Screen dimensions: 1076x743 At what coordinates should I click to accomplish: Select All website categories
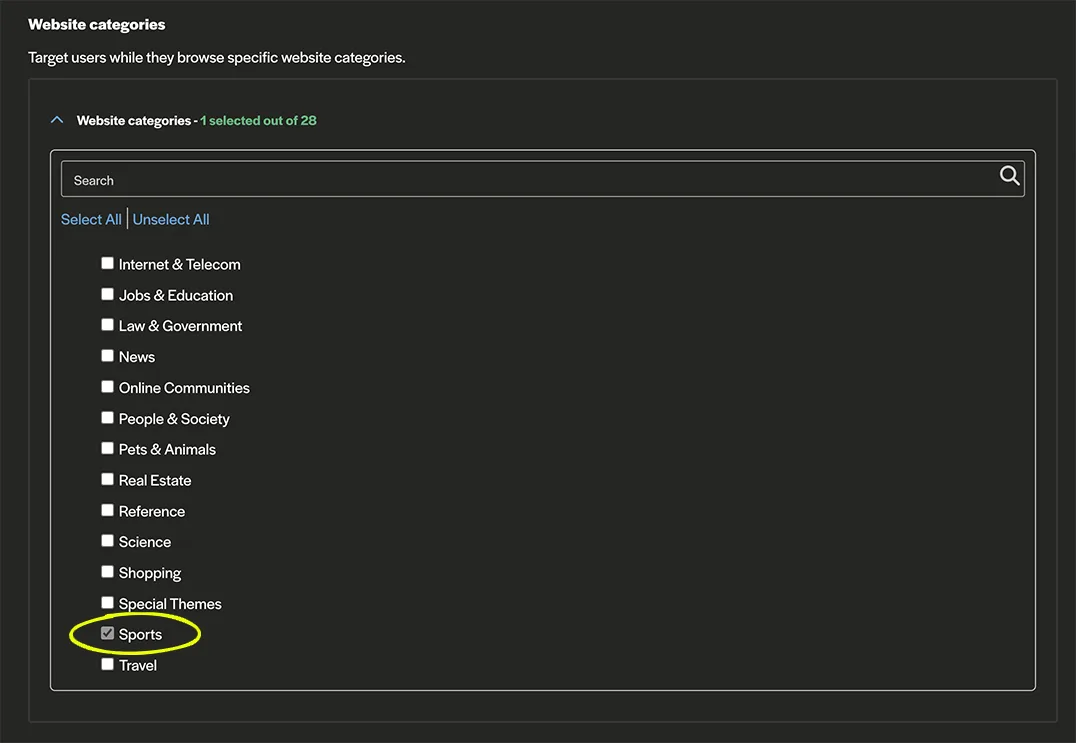coord(91,219)
